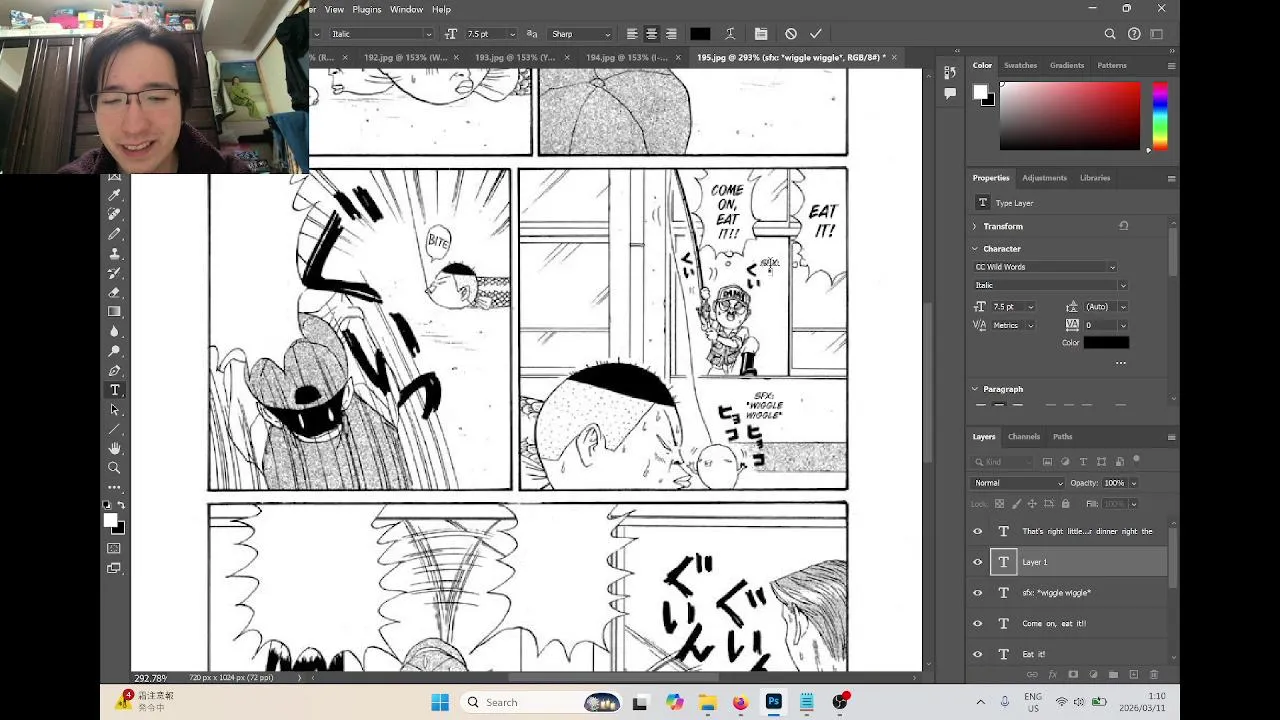Select the Clone Stamp tool

point(114,254)
